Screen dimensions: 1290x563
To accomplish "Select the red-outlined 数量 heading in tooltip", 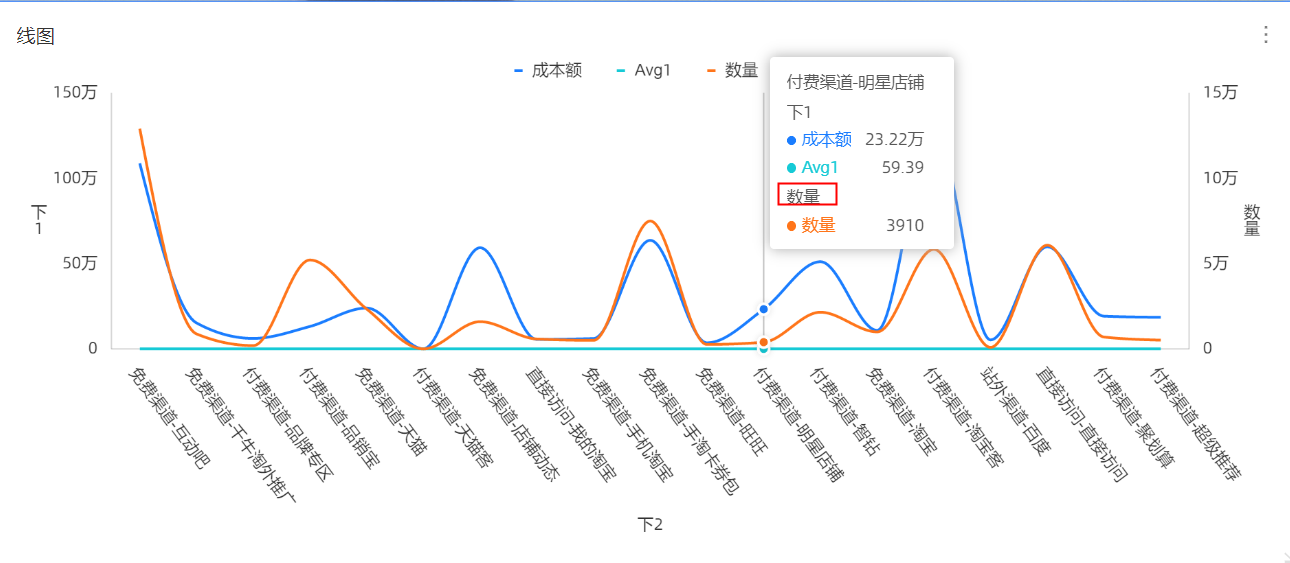I will (x=807, y=196).
